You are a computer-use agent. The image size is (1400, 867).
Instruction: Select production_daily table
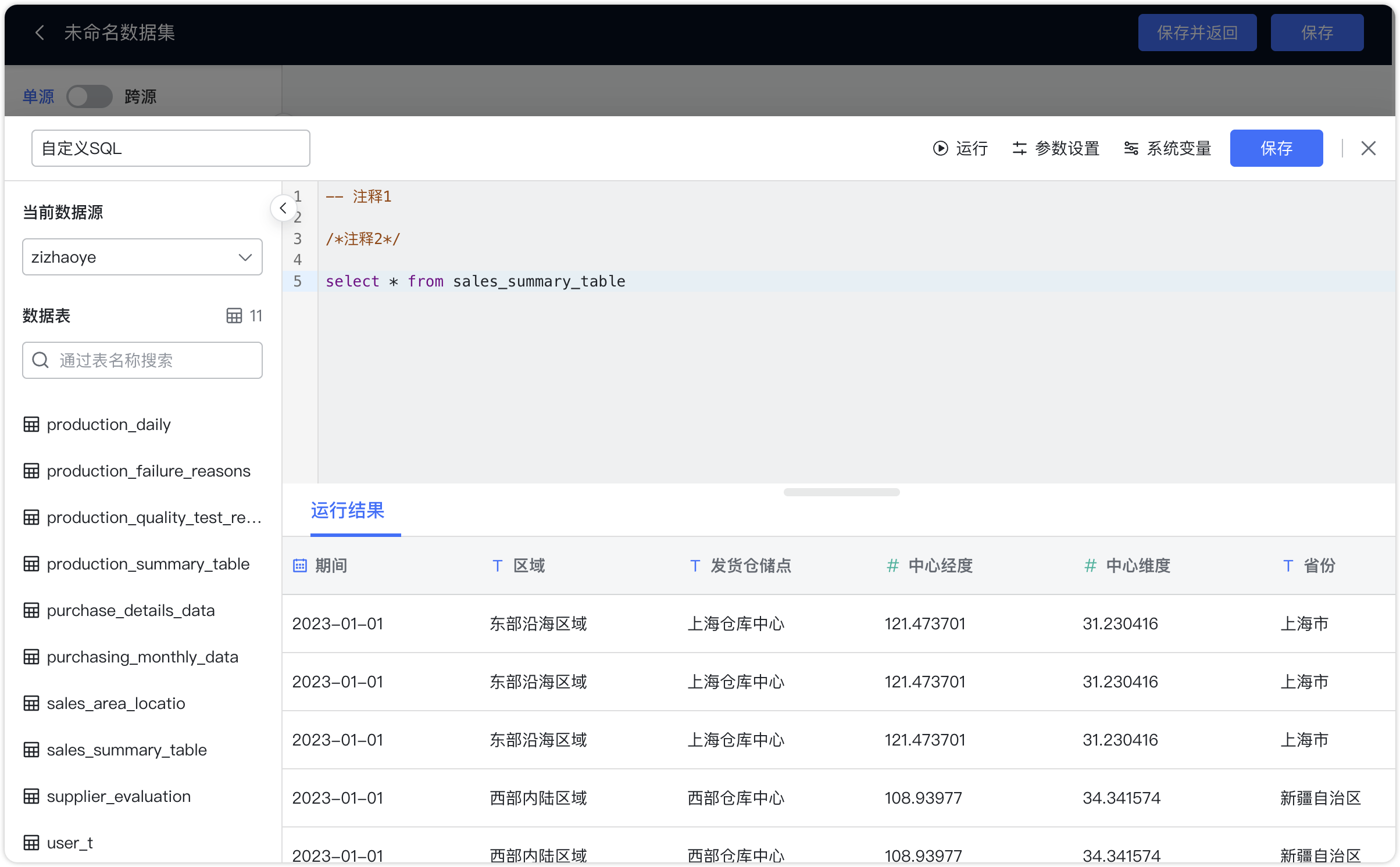(x=109, y=424)
